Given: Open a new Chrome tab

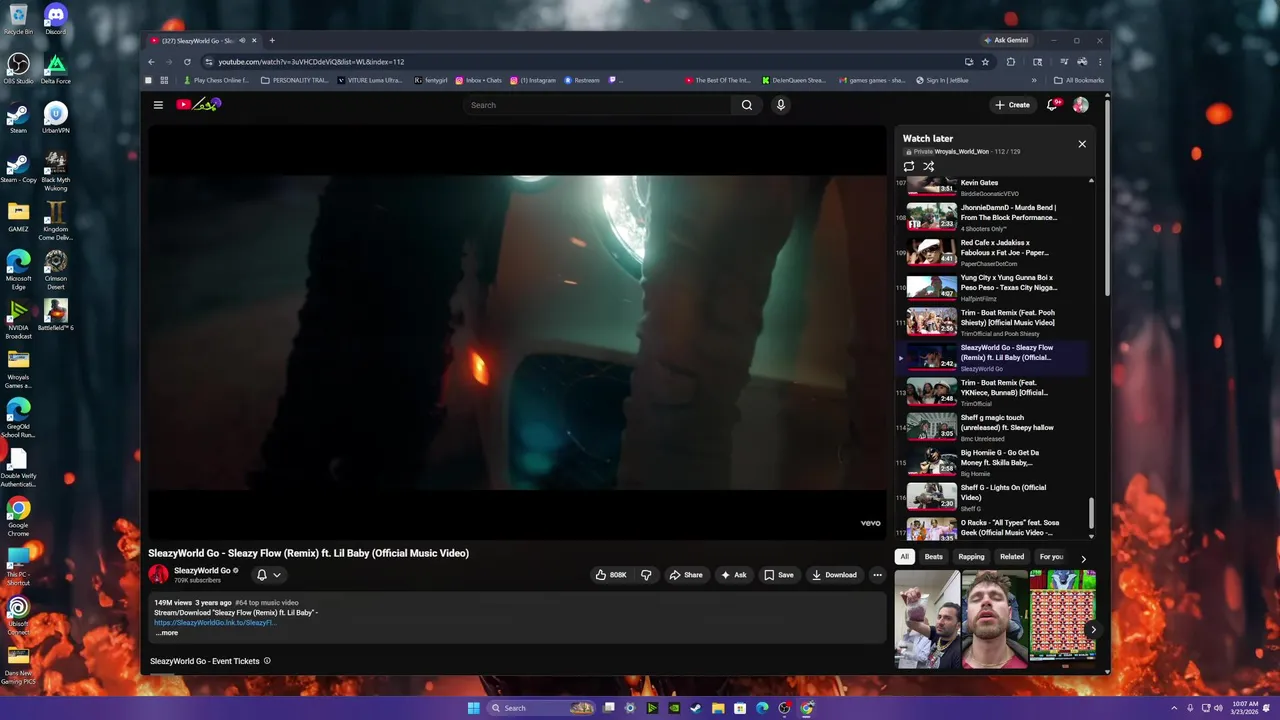Looking at the screenshot, I should coord(272,41).
